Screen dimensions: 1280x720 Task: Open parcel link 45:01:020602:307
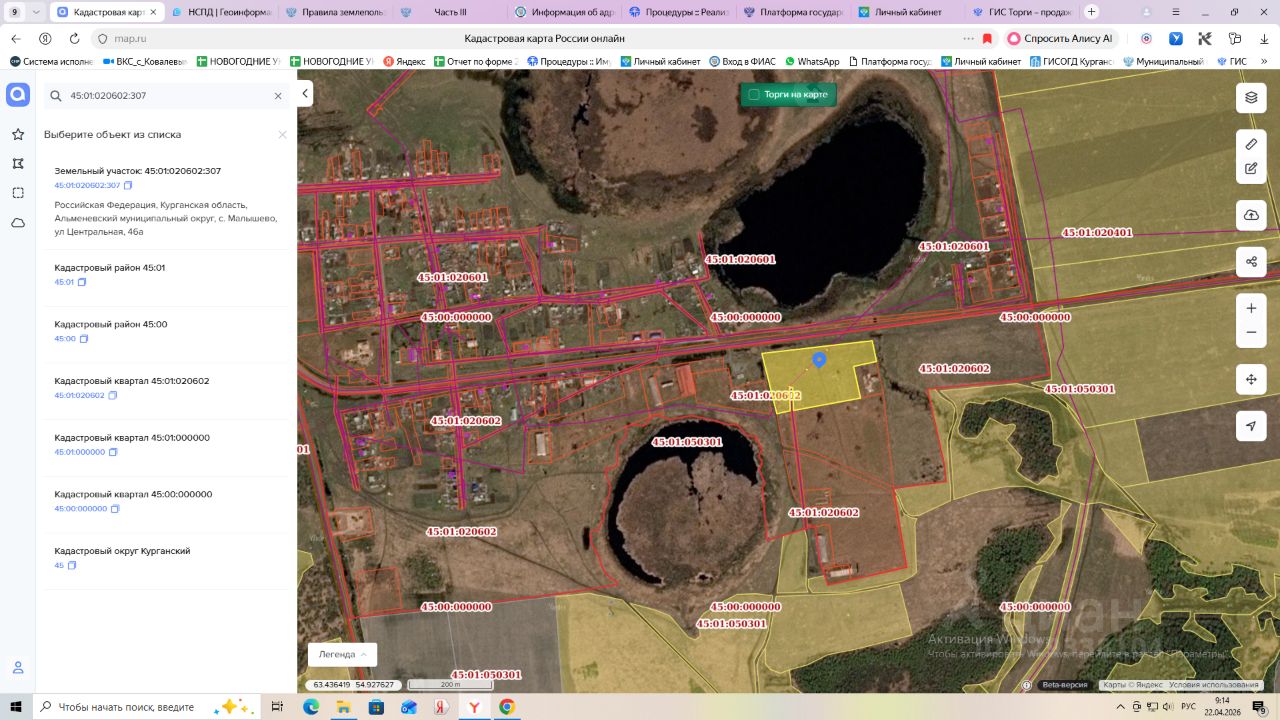pyautogui.click(x=87, y=186)
